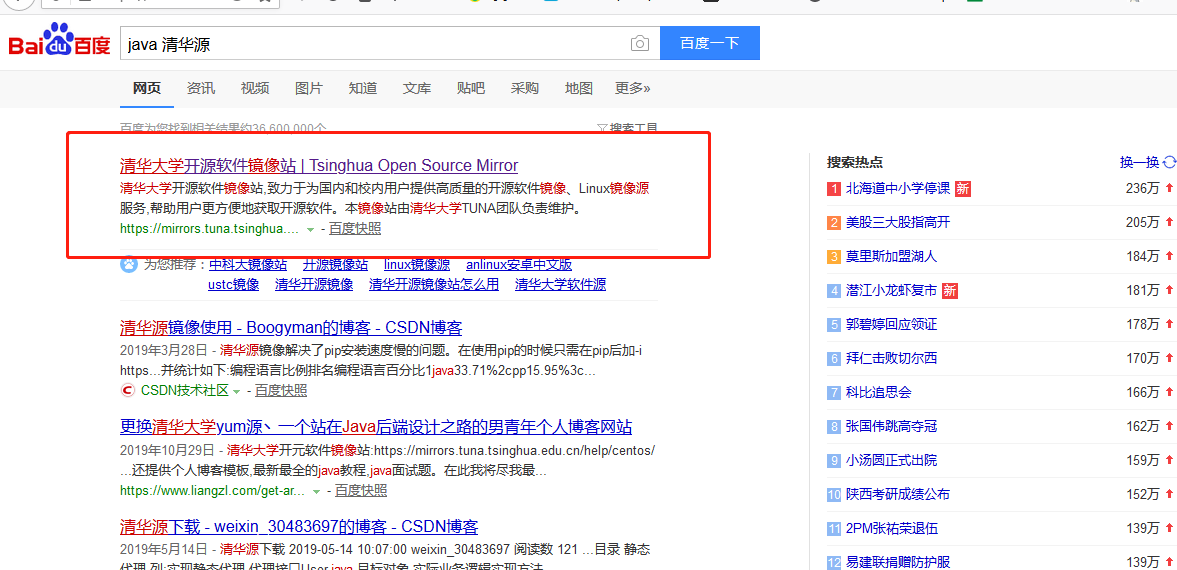Open the 图片 tab
1177x570 pixels.
click(309, 89)
